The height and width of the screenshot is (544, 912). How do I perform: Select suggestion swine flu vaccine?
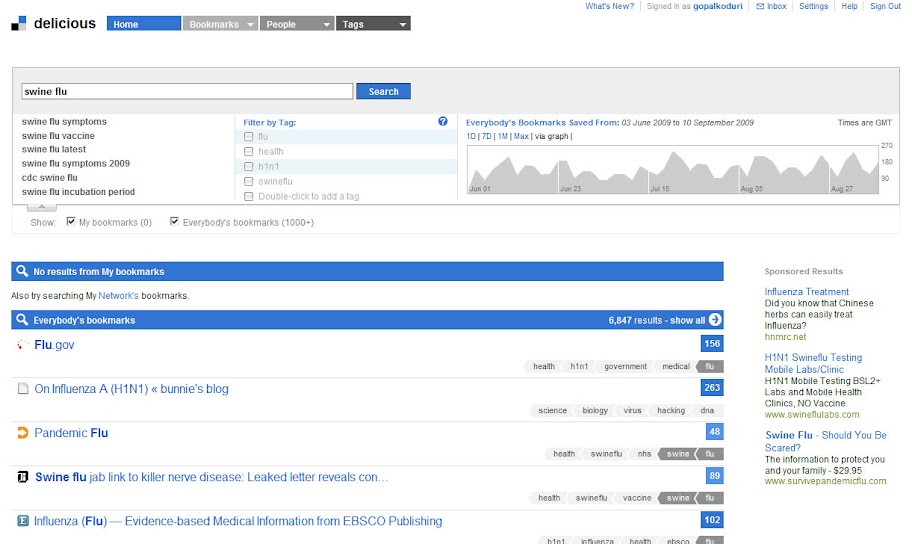pyautogui.click(x=58, y=136)
